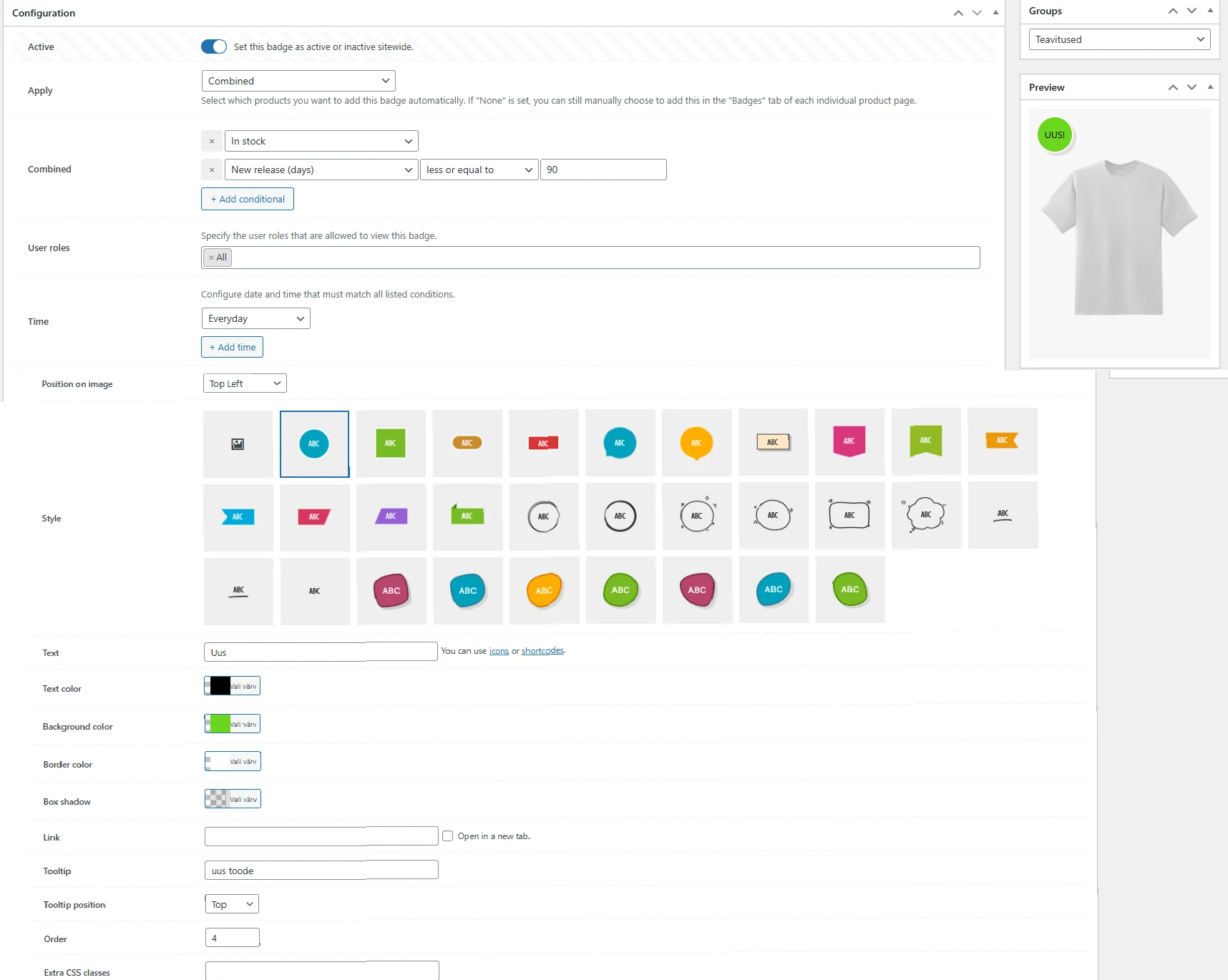Select the cloud outline ABC badge style
Viewport: 1228px width, 980px height.
click(925, 515)
